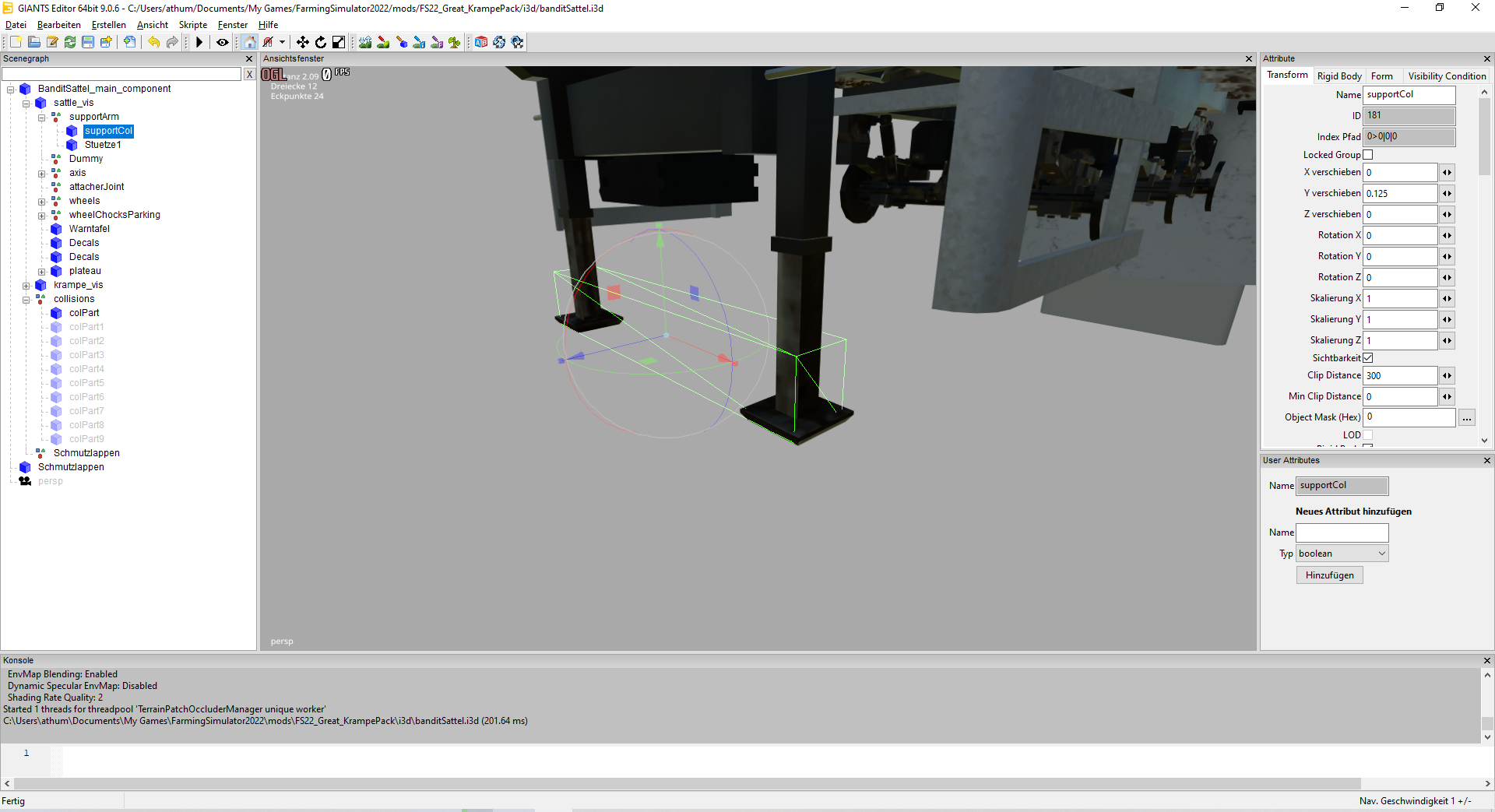Collapse the collisions tree node
This screenshot has height=812, width=1495.
point(26,300)
